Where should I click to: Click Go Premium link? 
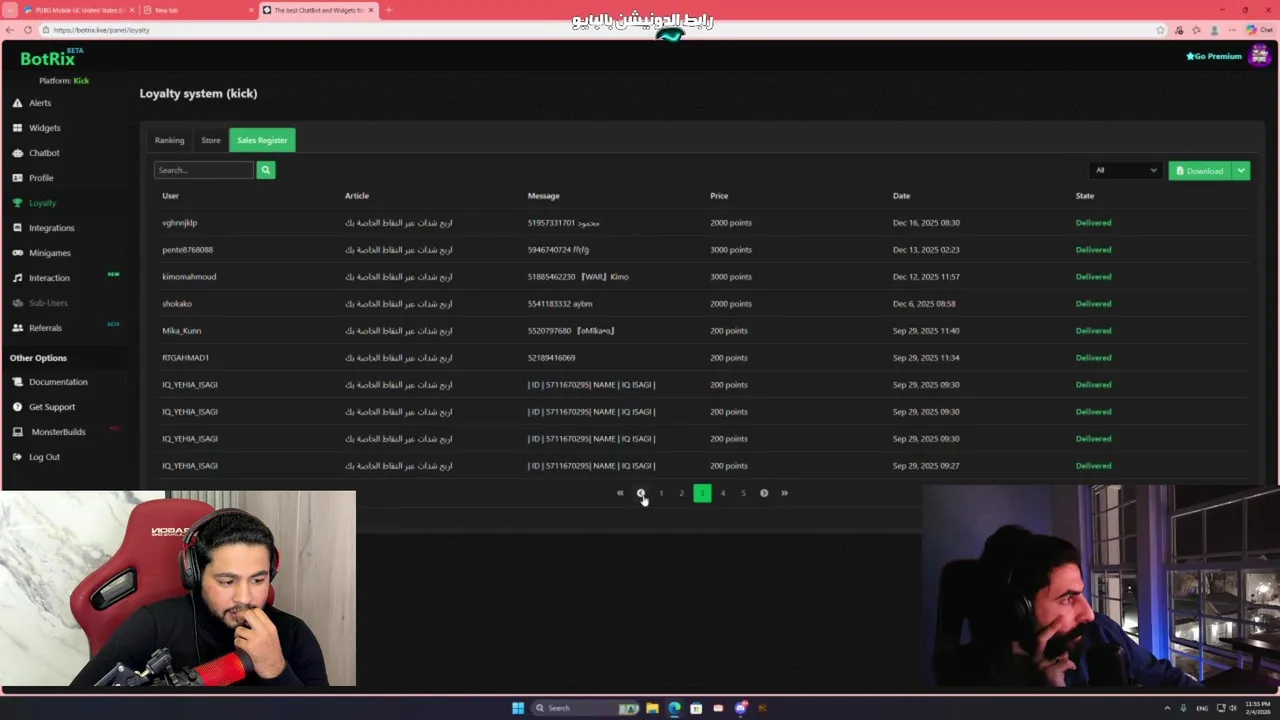[x=1213, y=56]
